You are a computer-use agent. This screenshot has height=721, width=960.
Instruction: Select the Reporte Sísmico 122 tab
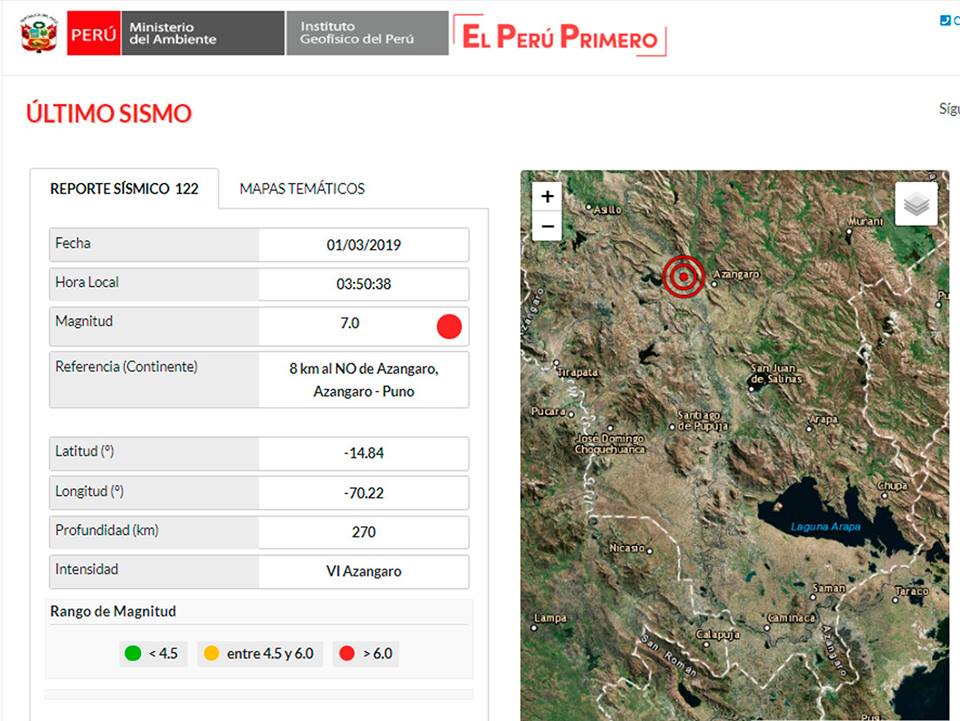coord(124,188)
